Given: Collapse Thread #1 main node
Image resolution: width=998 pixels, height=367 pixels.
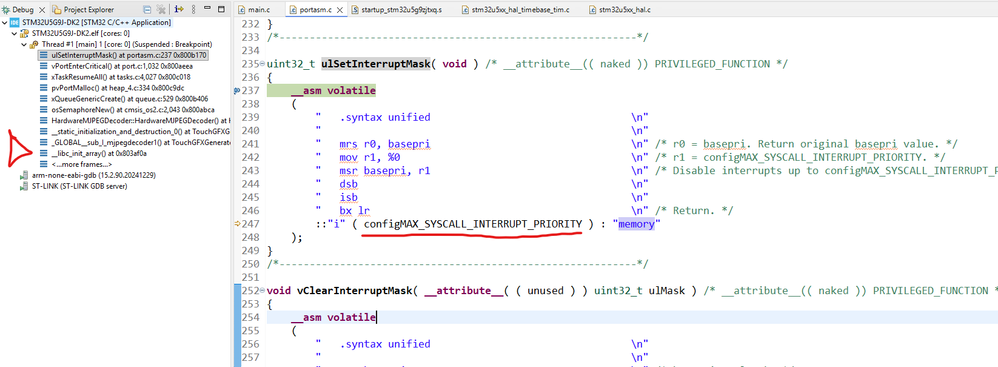Looking at the screenshot, I should coord(23,45).
